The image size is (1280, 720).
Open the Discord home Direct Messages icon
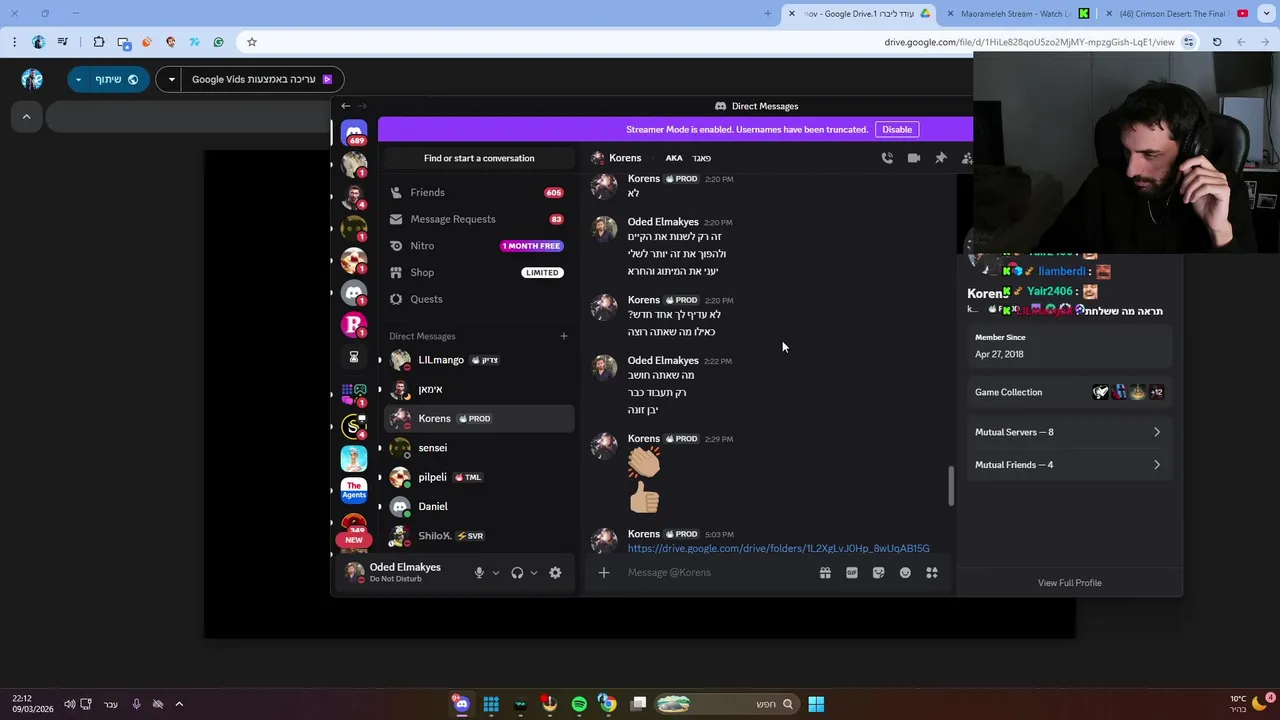(354, 132)
